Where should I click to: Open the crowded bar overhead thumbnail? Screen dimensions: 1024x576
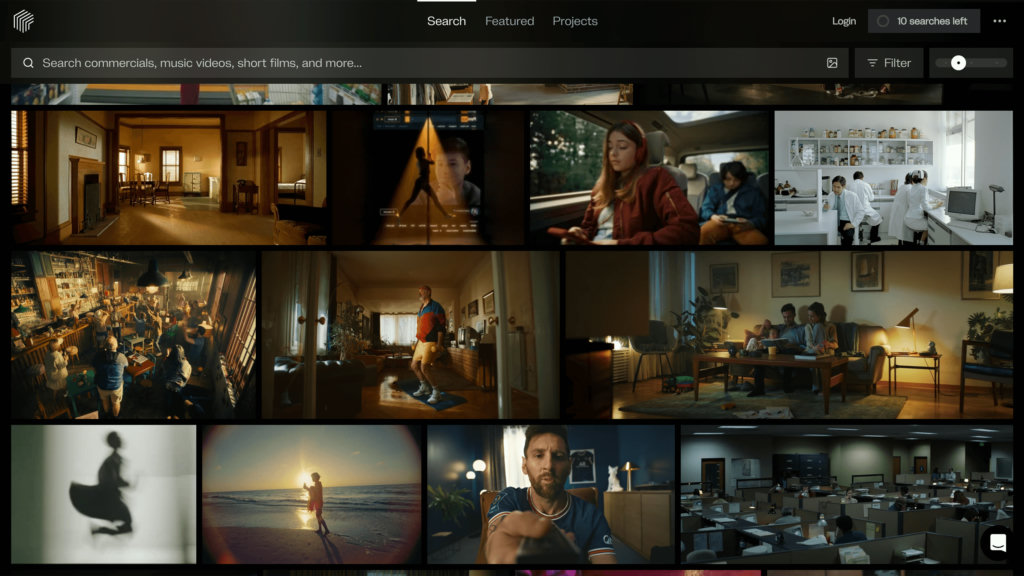click(x=133, y=335)
